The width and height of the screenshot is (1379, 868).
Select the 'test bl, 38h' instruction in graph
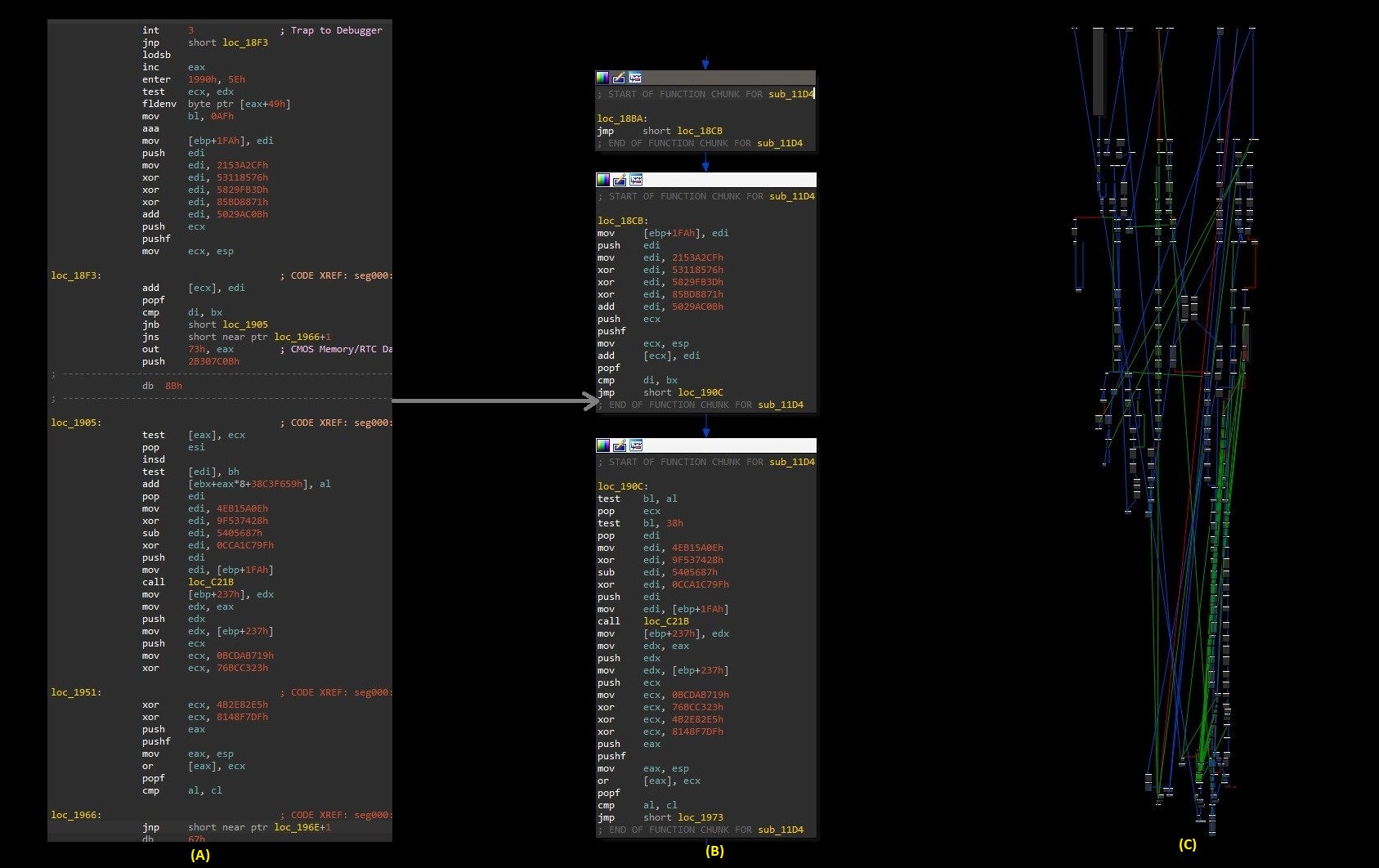click(641, 523)
